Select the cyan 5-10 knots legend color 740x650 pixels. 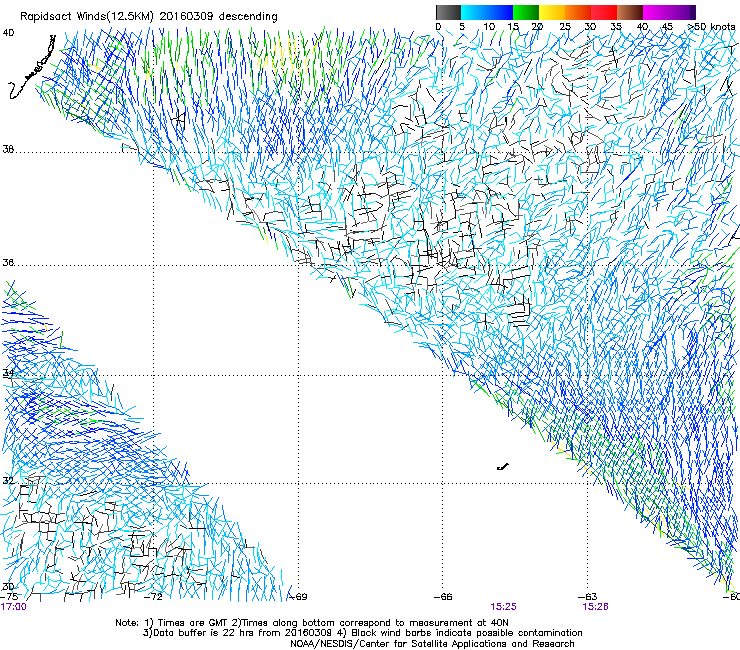click(x=474, y=12)
